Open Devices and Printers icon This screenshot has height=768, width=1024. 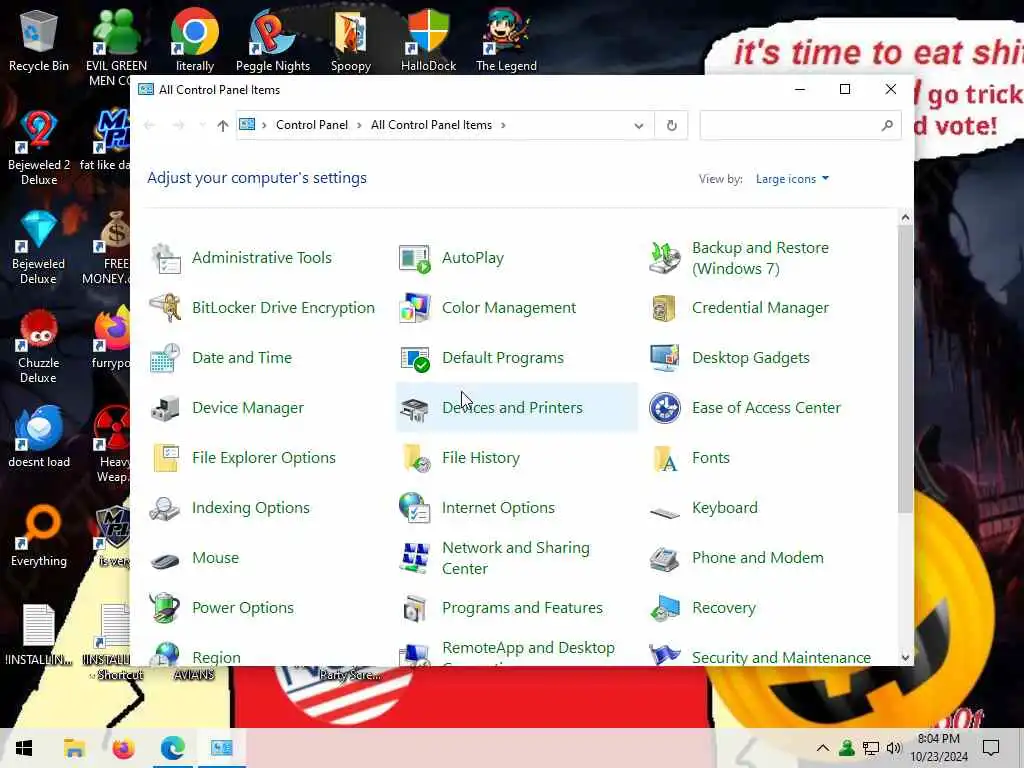415,408
